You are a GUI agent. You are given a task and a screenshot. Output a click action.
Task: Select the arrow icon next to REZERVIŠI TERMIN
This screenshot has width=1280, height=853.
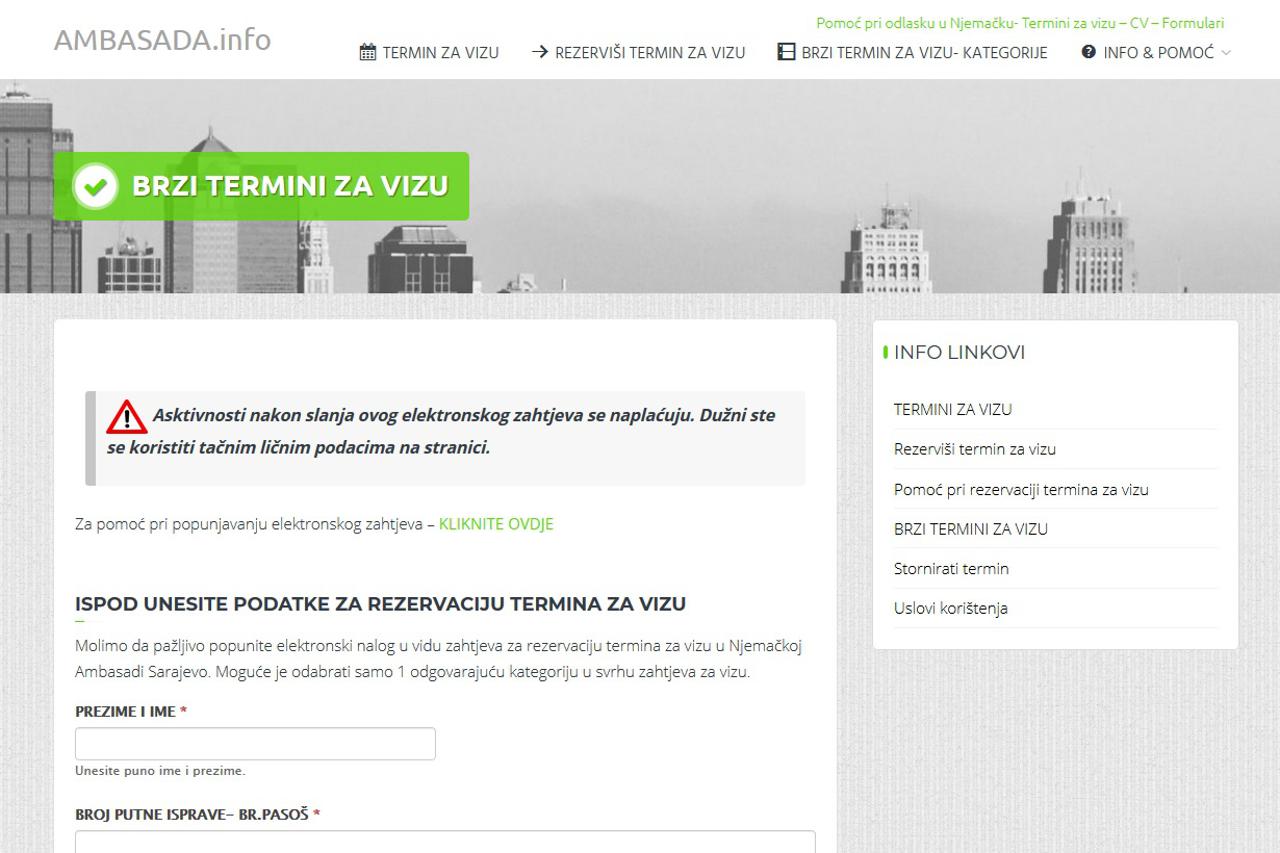(x=540, y=52)
